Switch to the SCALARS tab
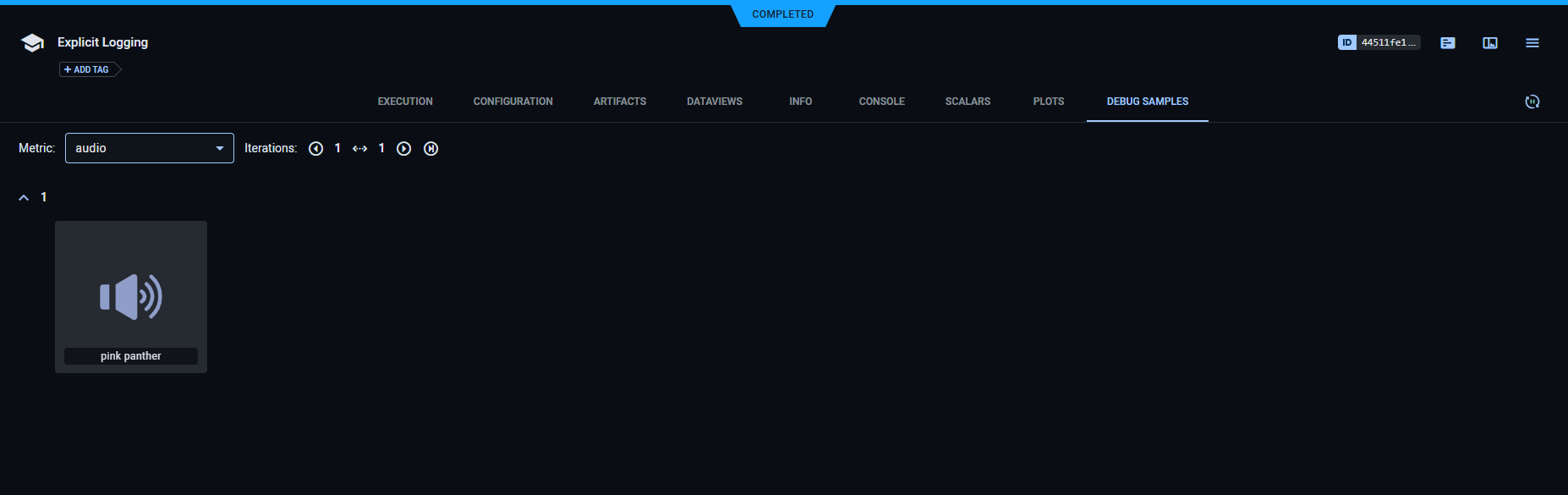Screen dimensions: 1568x495 point(968,102)
